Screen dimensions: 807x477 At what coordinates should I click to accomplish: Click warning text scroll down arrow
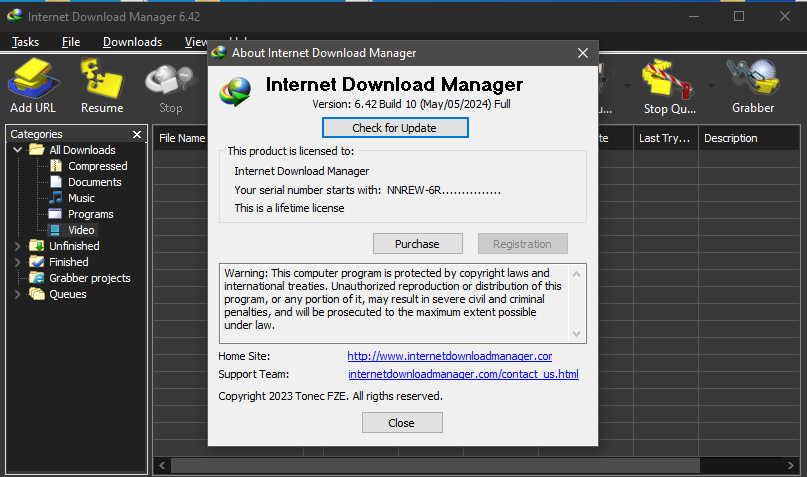click(x=576, y=334)
